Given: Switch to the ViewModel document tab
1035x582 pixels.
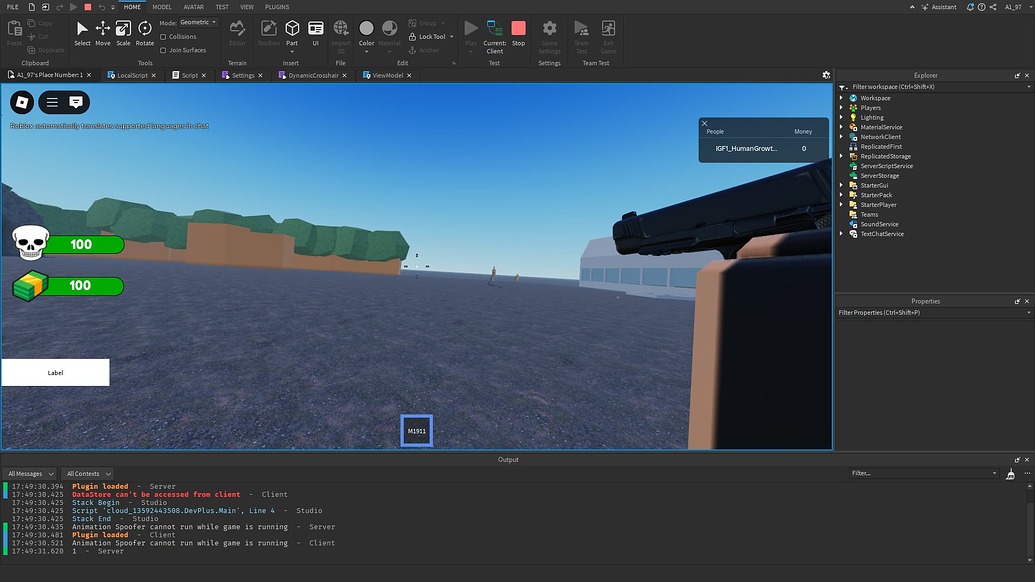Looking at the screenshot, I should tap(387, 75).
